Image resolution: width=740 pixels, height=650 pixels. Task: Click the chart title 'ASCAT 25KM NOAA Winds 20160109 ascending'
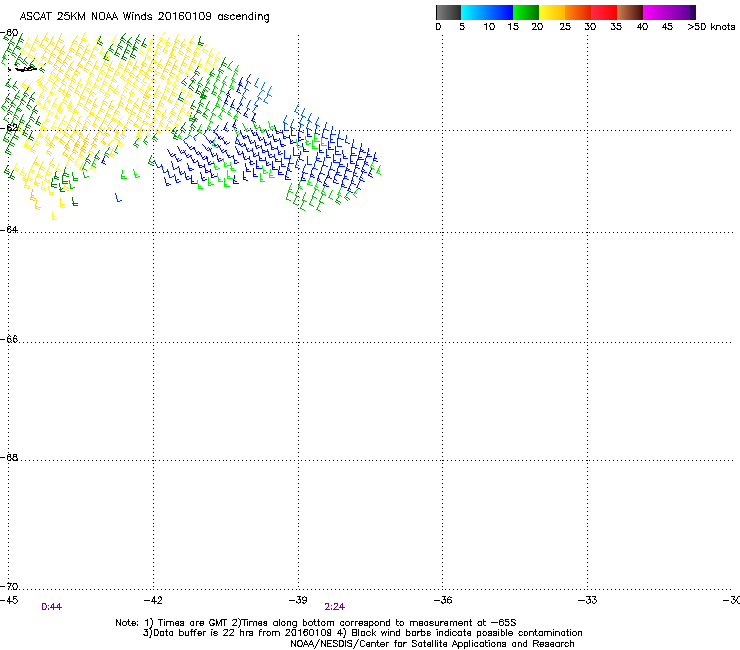pyautogui.click(x=144, y=17)
